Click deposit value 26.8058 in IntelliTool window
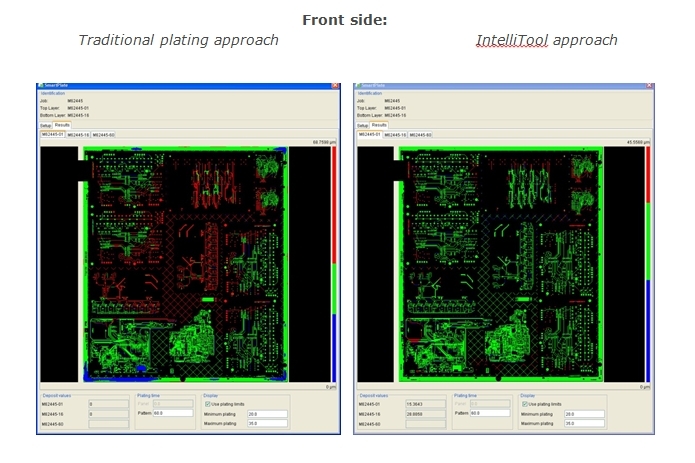The height and width of the screenshot is (463, 695). click(426, 414)
